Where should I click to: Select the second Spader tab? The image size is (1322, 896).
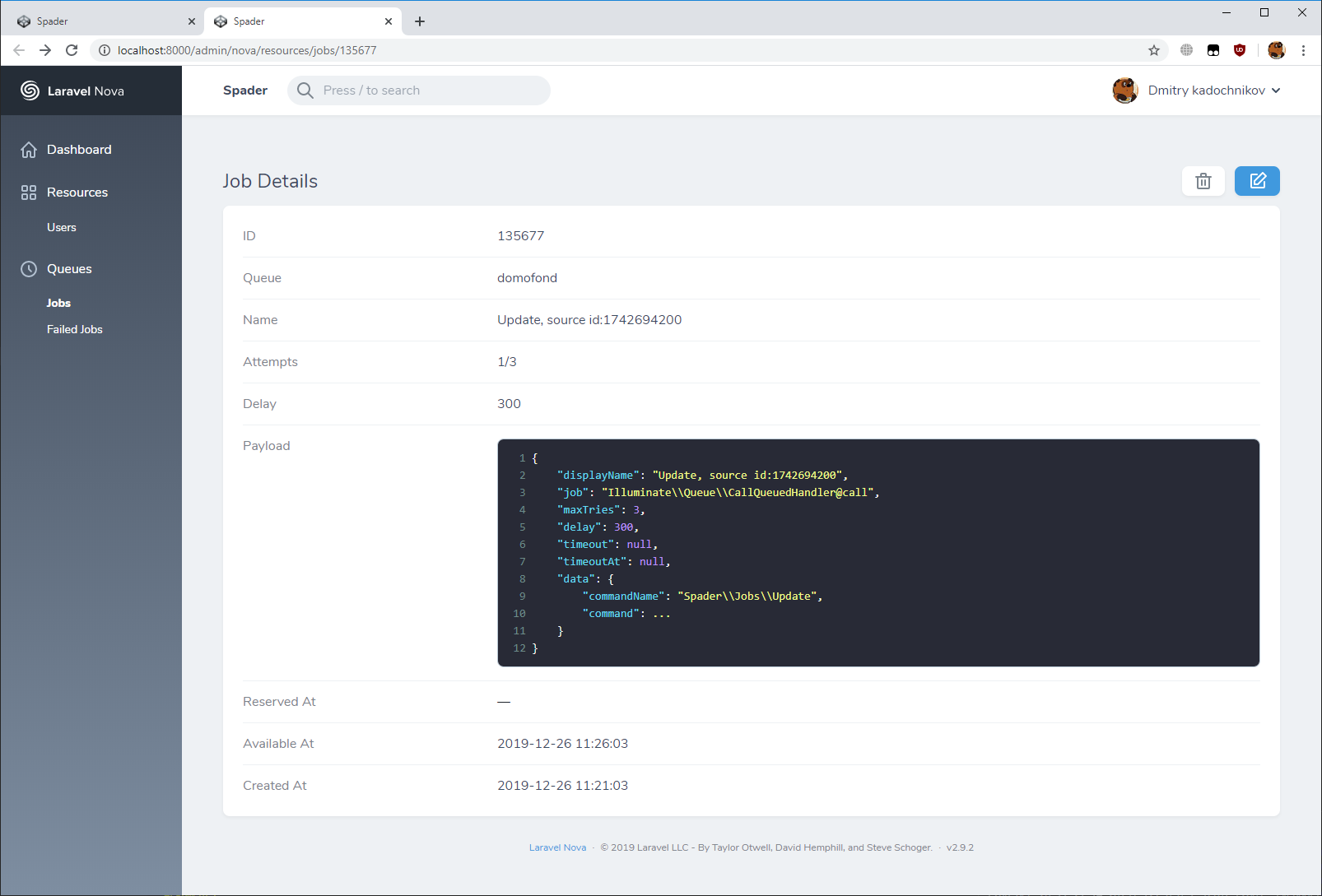coord(303,21)
